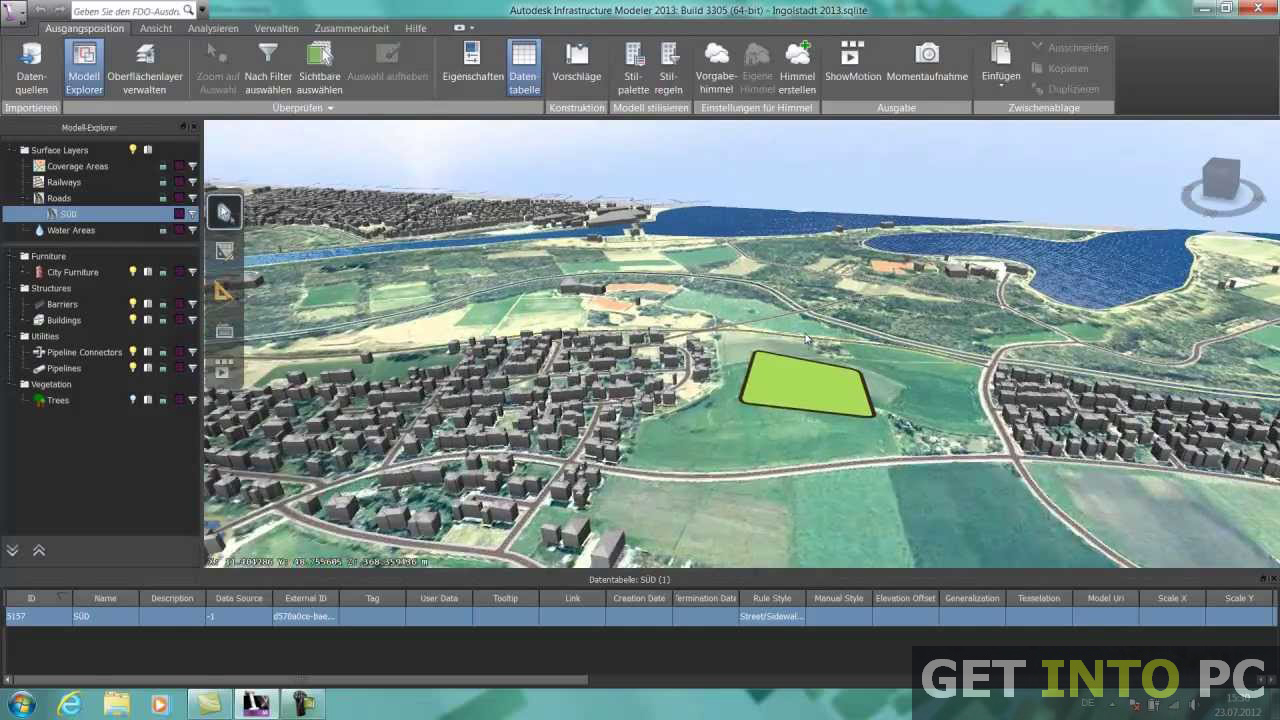The width and height of the screenshot is (1280, 720).
Task: Toggle the Modell Explorer ribbon button
Action: tap(84, 68)
